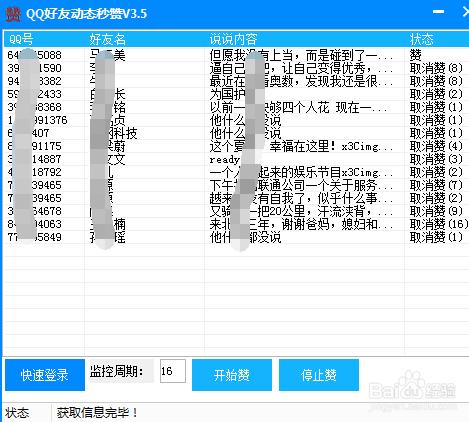Viewport: 469px width, 422px height.
Task: Select the QQ number ending in 5849
Action: (35, 237)
